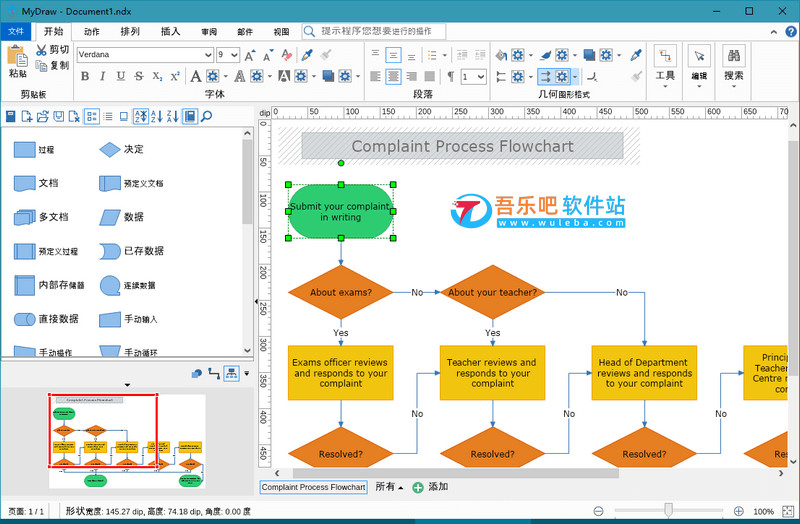
Task: Select the 决定 decision shape in library
Action: (121, 149)
